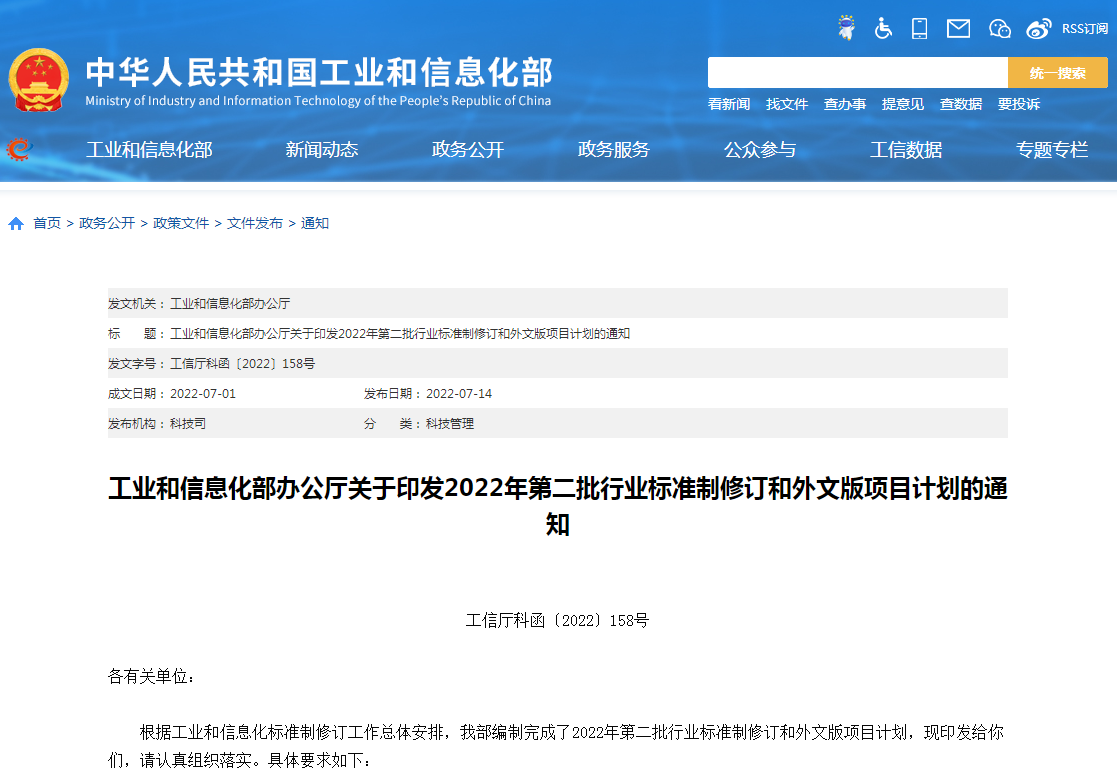This screenshot has width=1117, height=777.
Task: Open the Weibo sharing icon
Action: 1039,29
